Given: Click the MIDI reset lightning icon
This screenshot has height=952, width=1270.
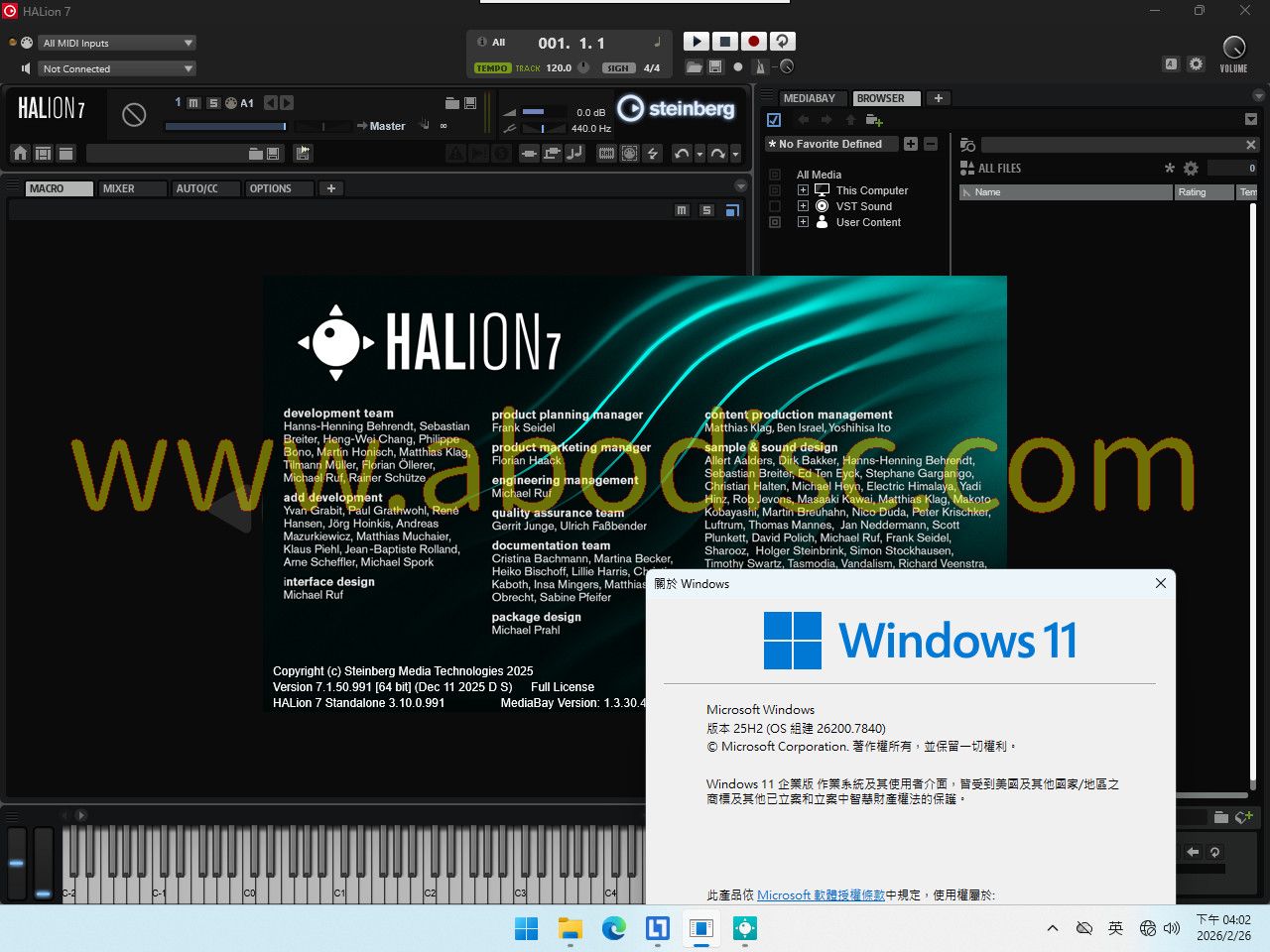Looking at the screenshot, I should point(653,154).
